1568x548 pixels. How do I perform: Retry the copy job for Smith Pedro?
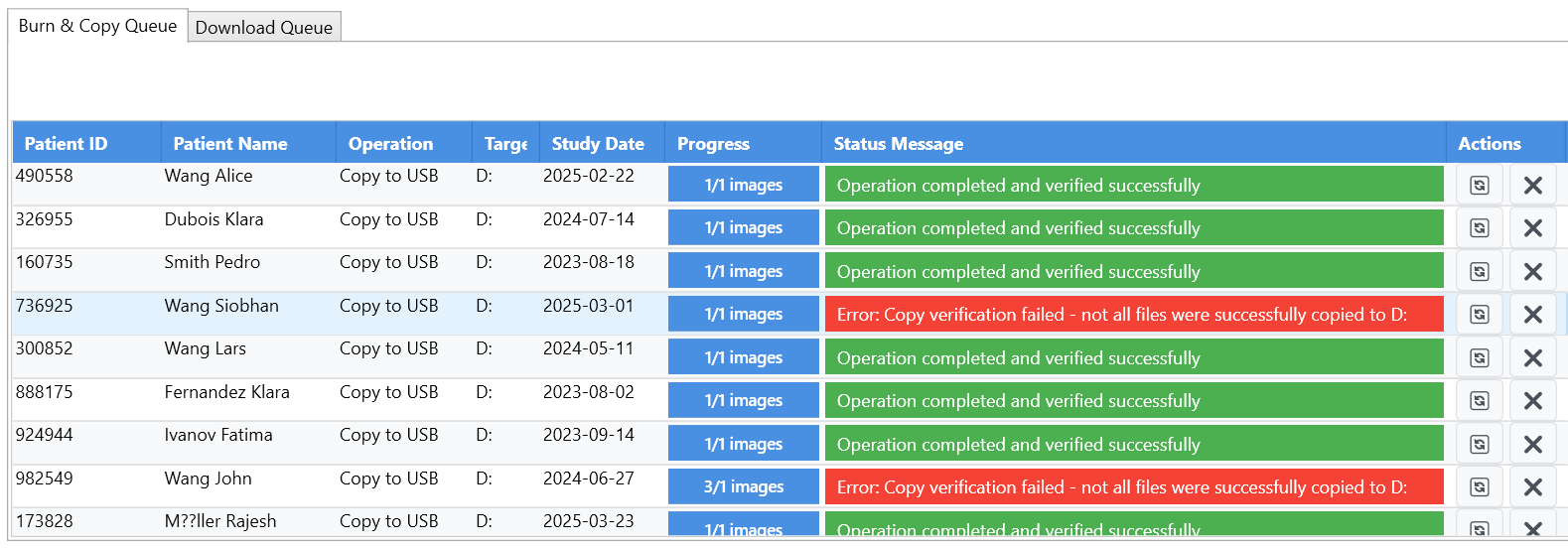coord(1480,272)
